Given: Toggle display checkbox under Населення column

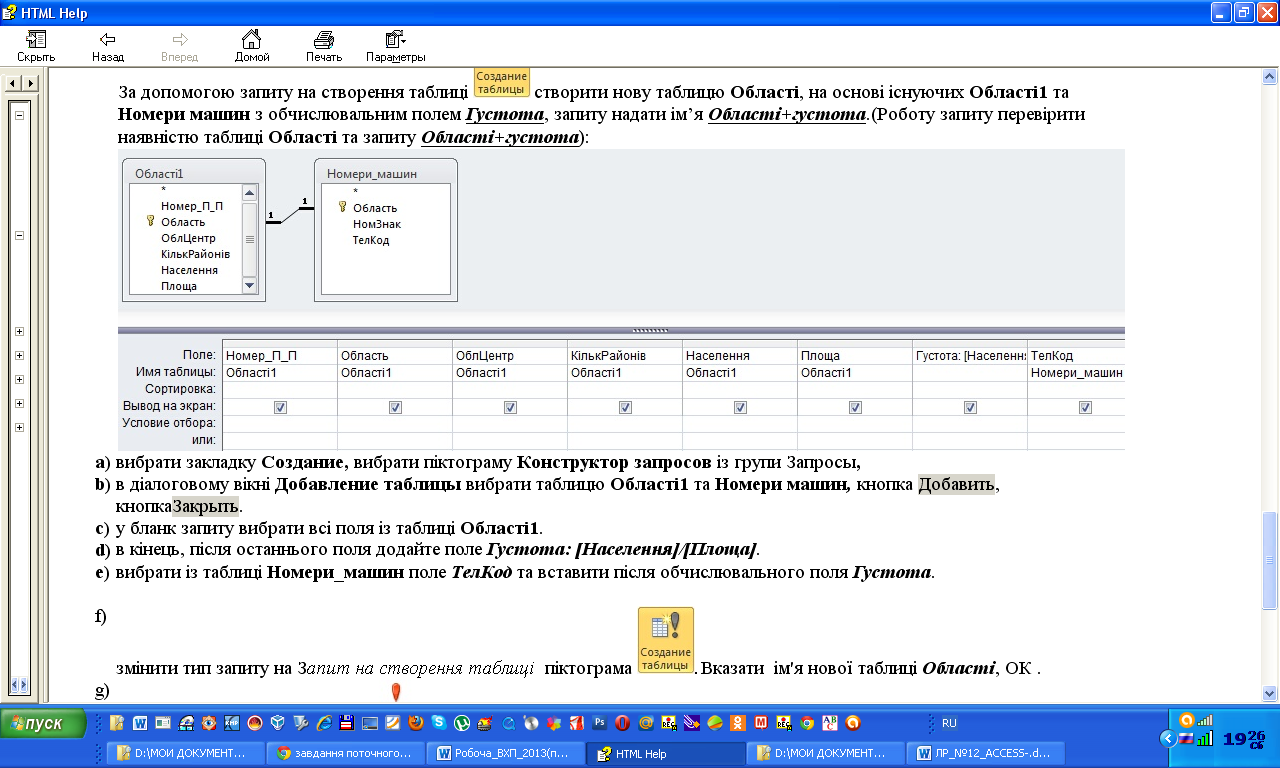Looking at the screenshot, I should pyautogui.click(x=740, y=407).
